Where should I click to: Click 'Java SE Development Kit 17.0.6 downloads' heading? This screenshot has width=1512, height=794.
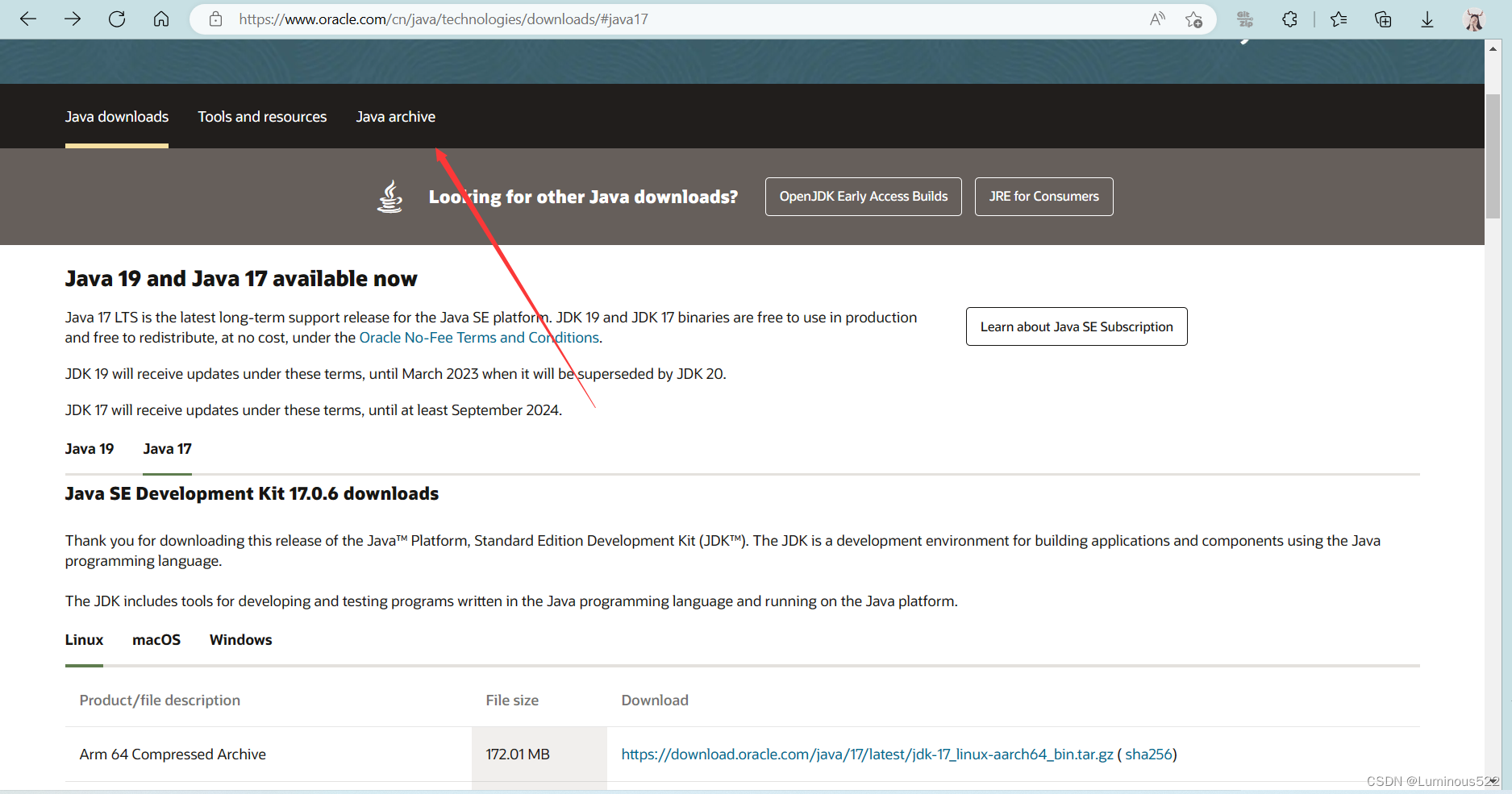pos(252,494)
